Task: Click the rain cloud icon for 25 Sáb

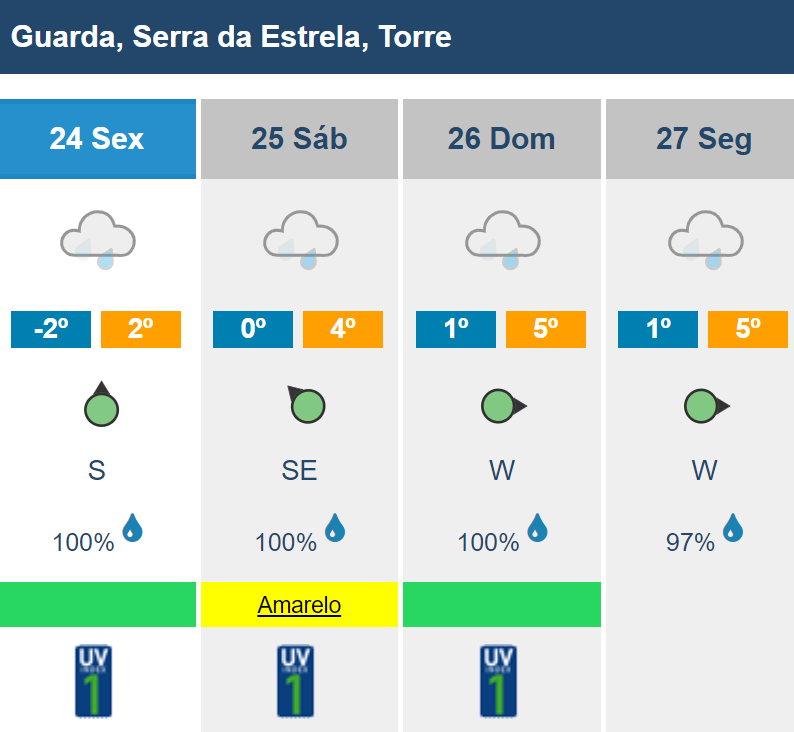Action: (301, 240)
